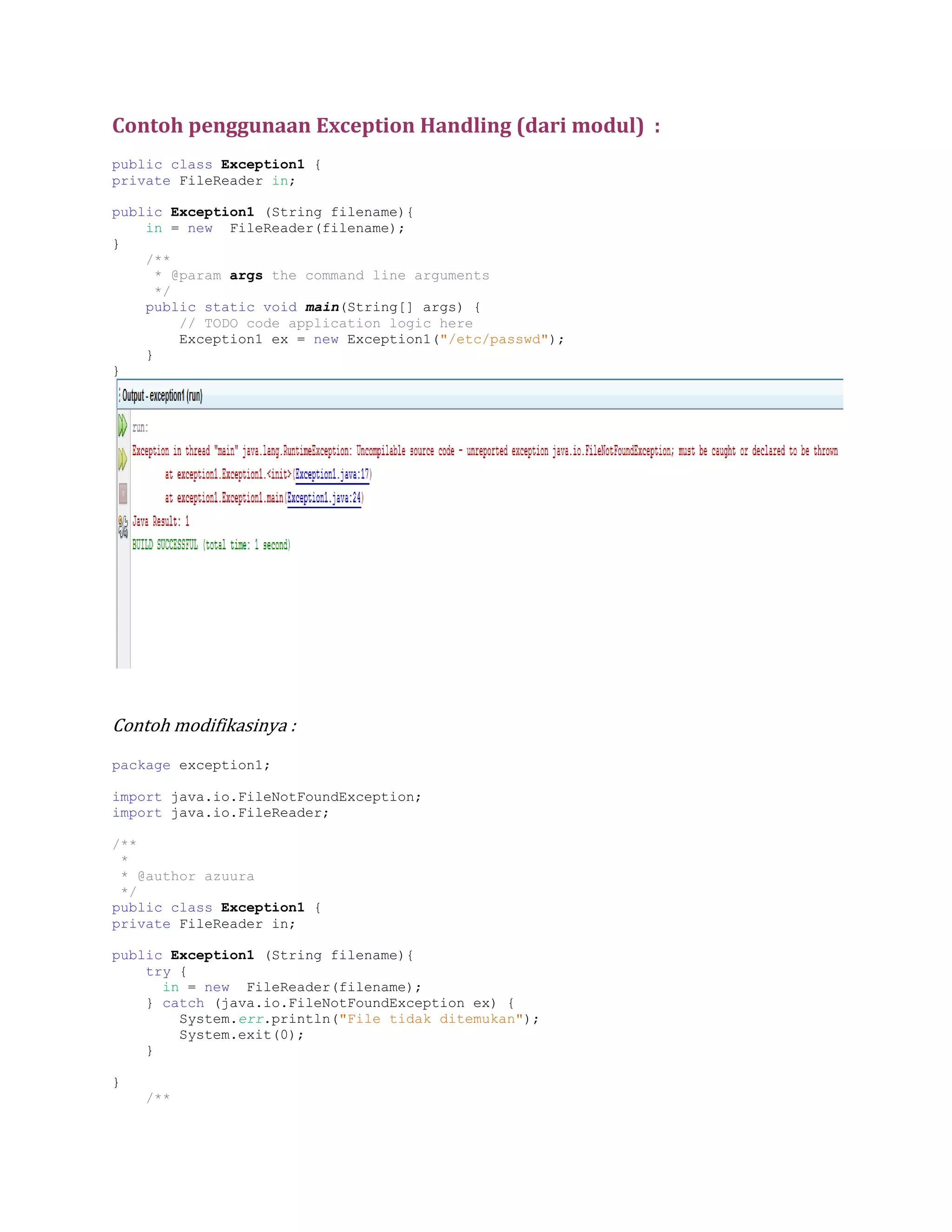Screen dimensions: 952x1232
Task: Open the Ant settings icon in Output sidebar
Action: tap(123, 526)
